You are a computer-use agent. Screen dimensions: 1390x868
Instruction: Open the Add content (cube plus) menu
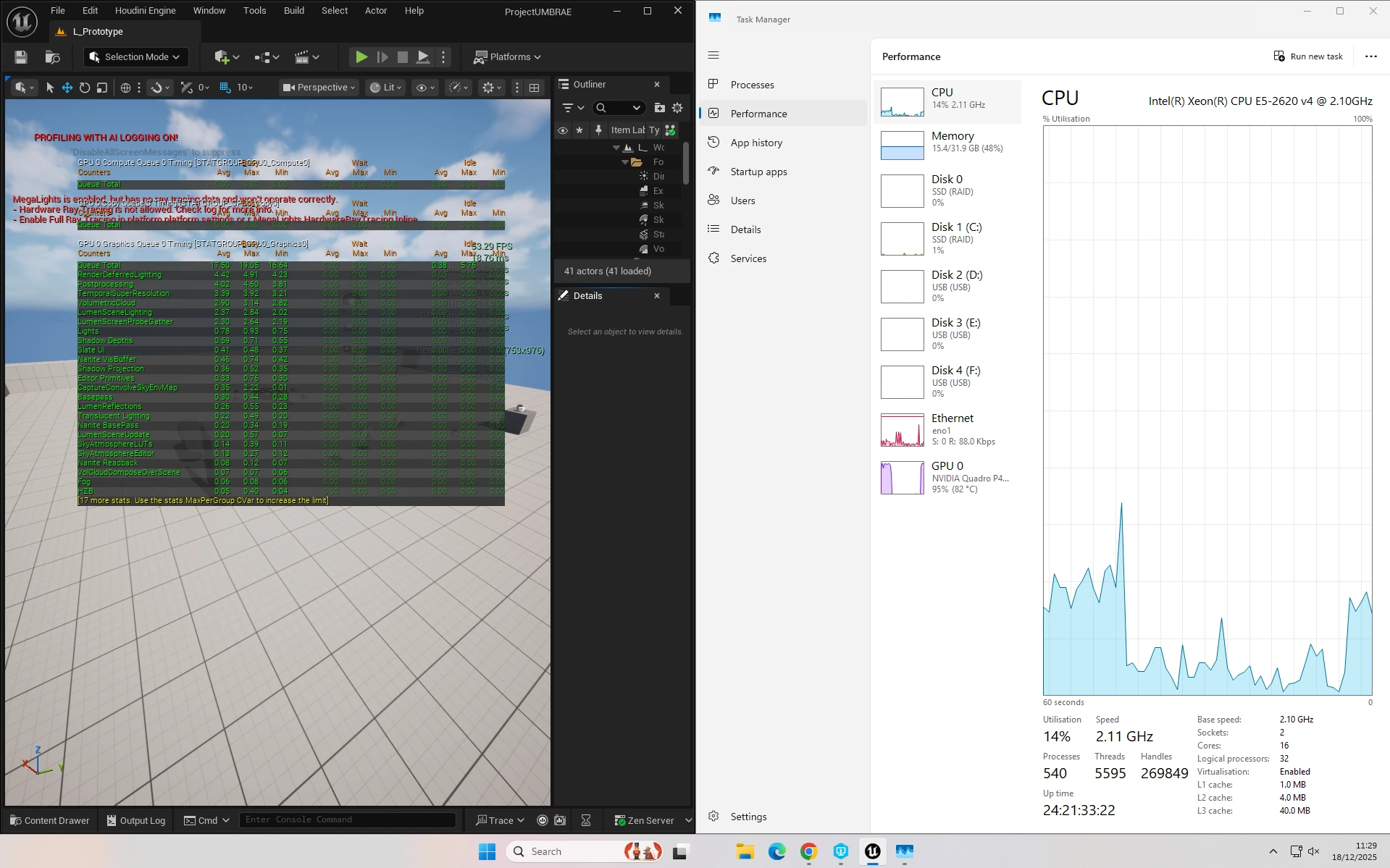coord(227,57)
